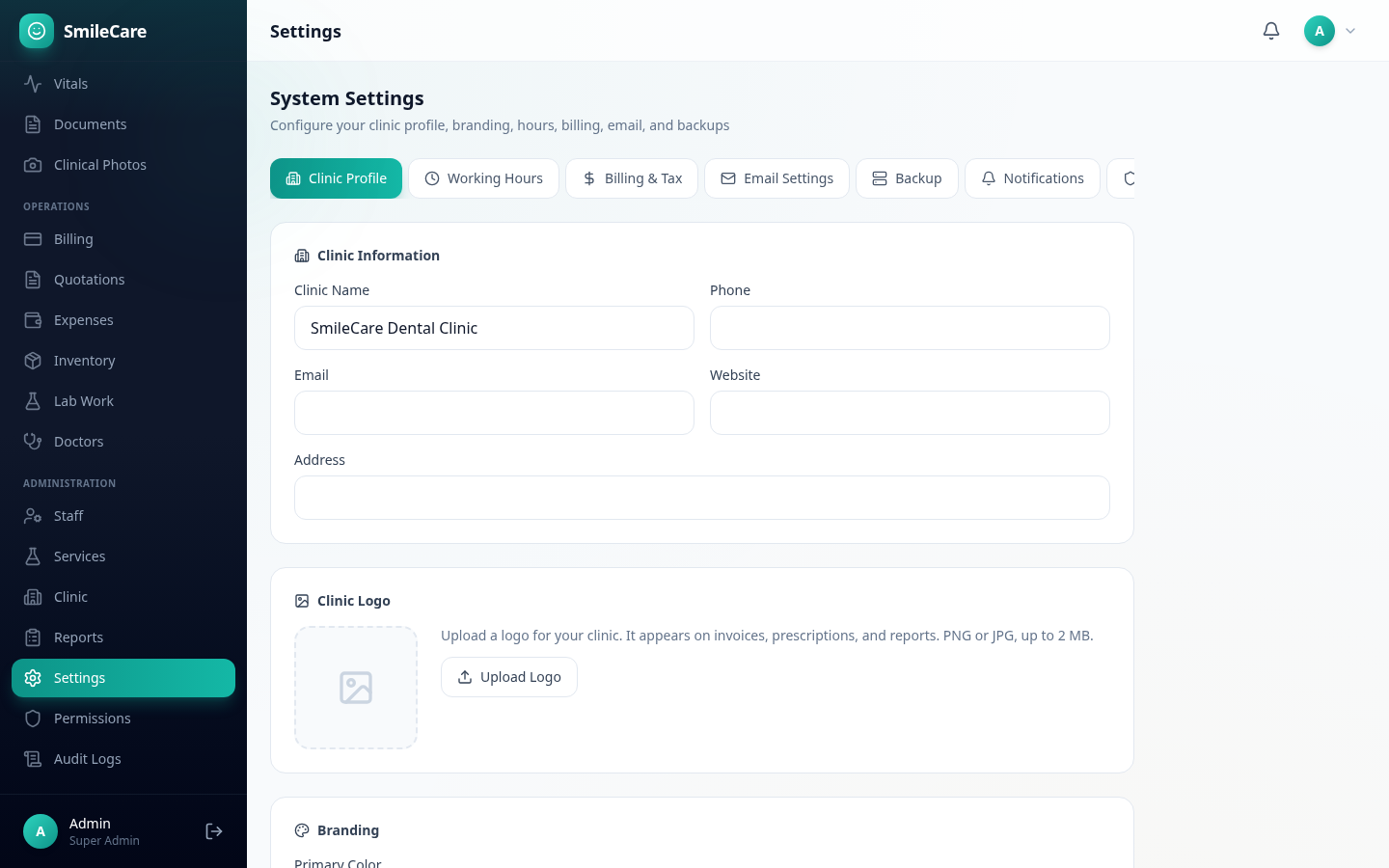Click the clock icon on Working Hours tab
The image size is (1389, 868).
(x=432, y=178)
